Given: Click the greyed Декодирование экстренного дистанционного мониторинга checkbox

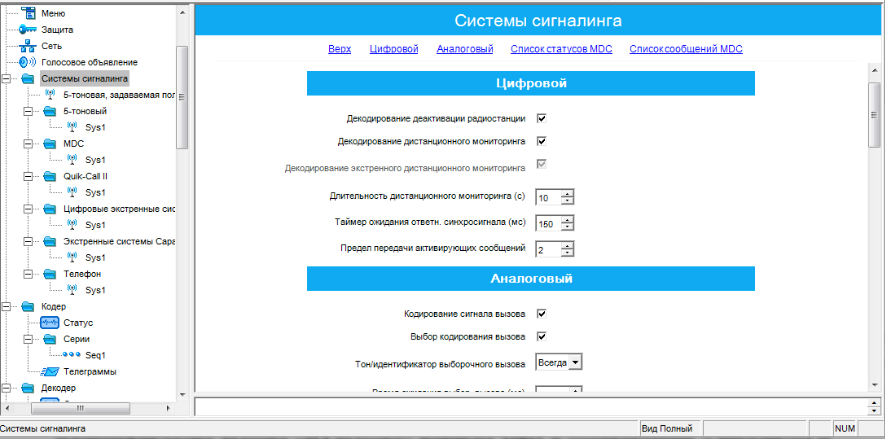Looking at the screenshot, I should pos(542,164).
